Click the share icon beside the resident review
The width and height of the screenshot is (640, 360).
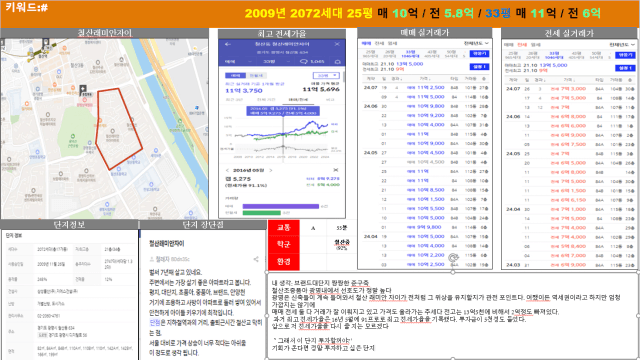click(x=256, y=259)
